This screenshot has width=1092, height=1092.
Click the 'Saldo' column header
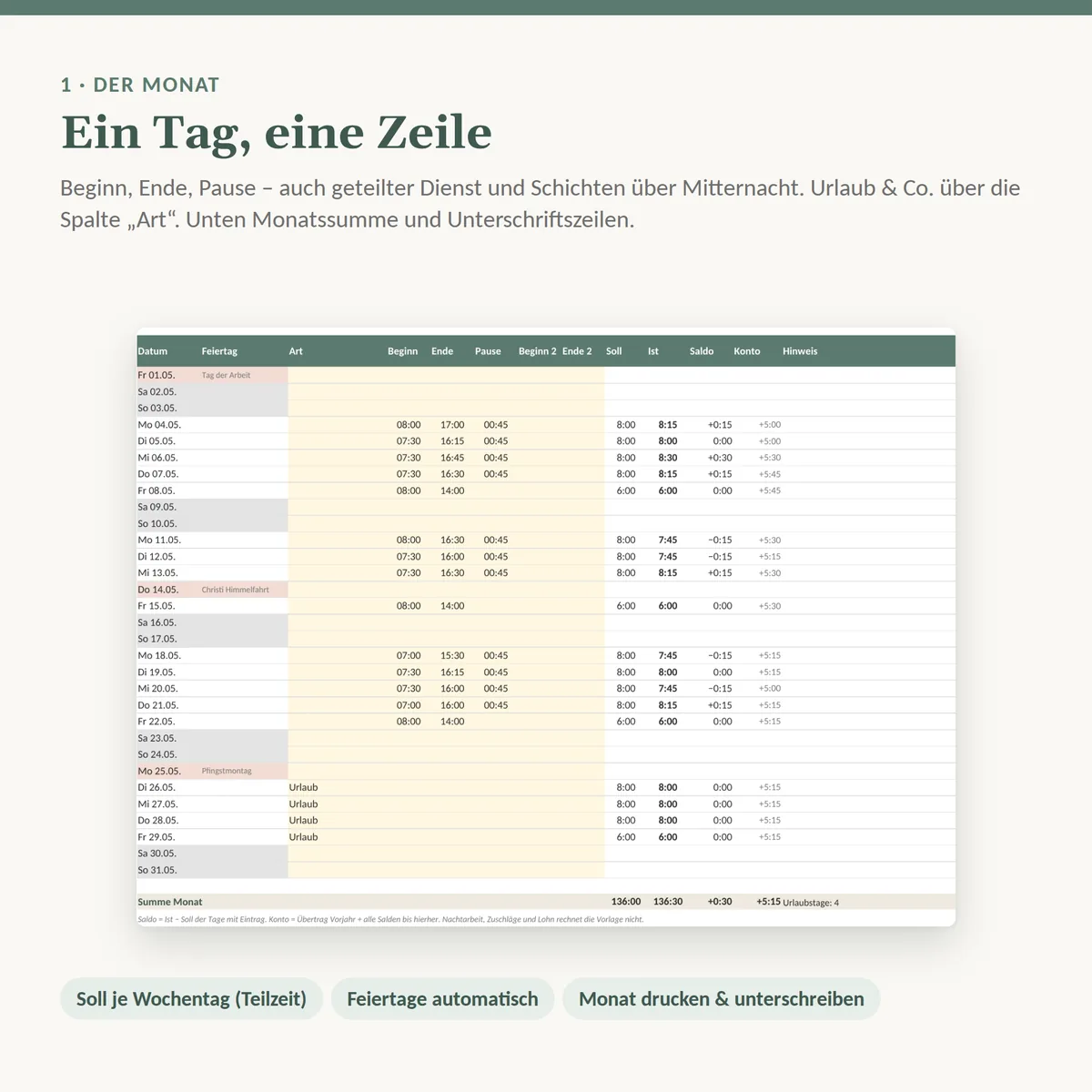(702, 351)
